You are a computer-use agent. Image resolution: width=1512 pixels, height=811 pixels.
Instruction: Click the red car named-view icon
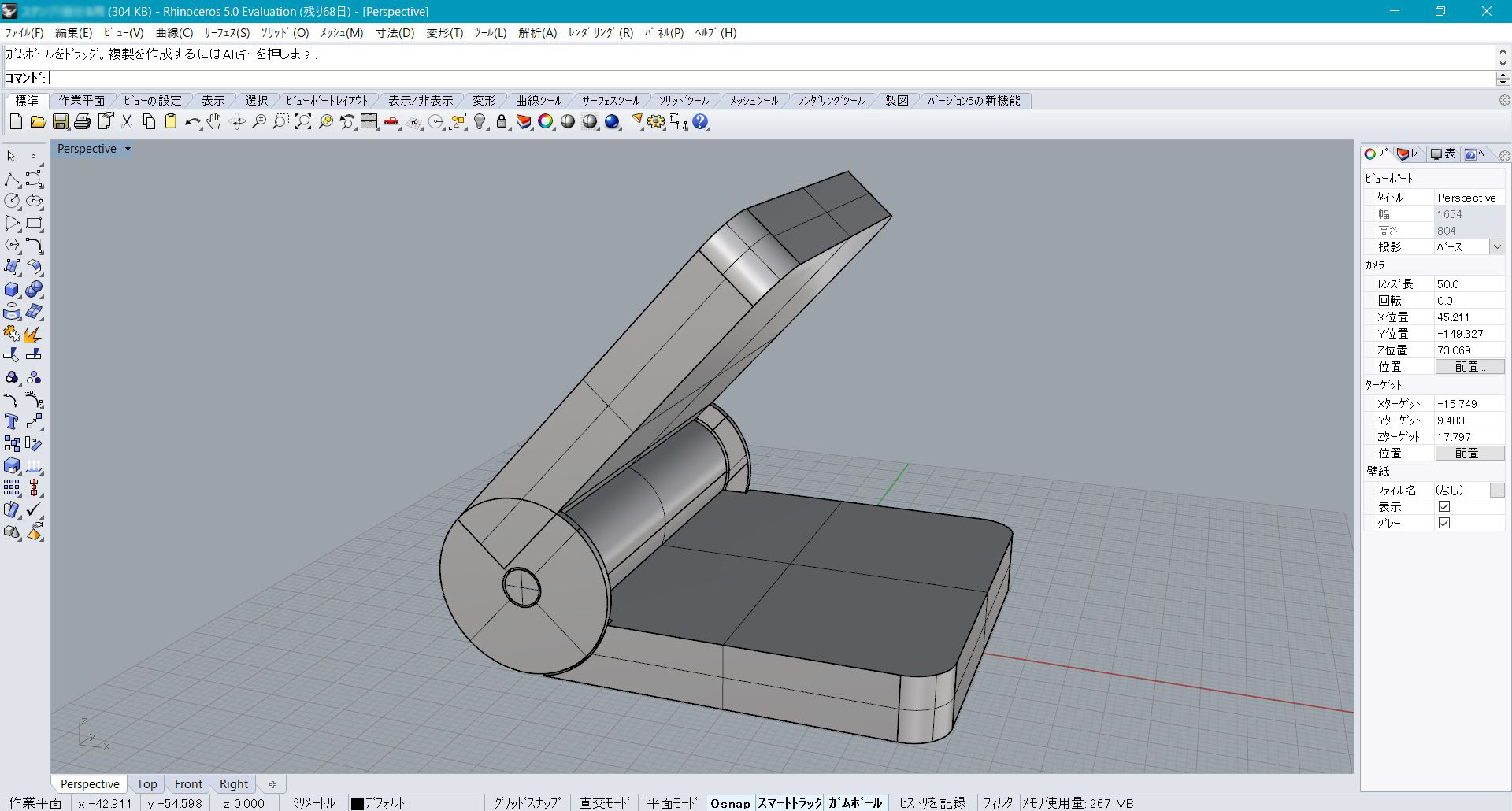(x=391, y=122)
